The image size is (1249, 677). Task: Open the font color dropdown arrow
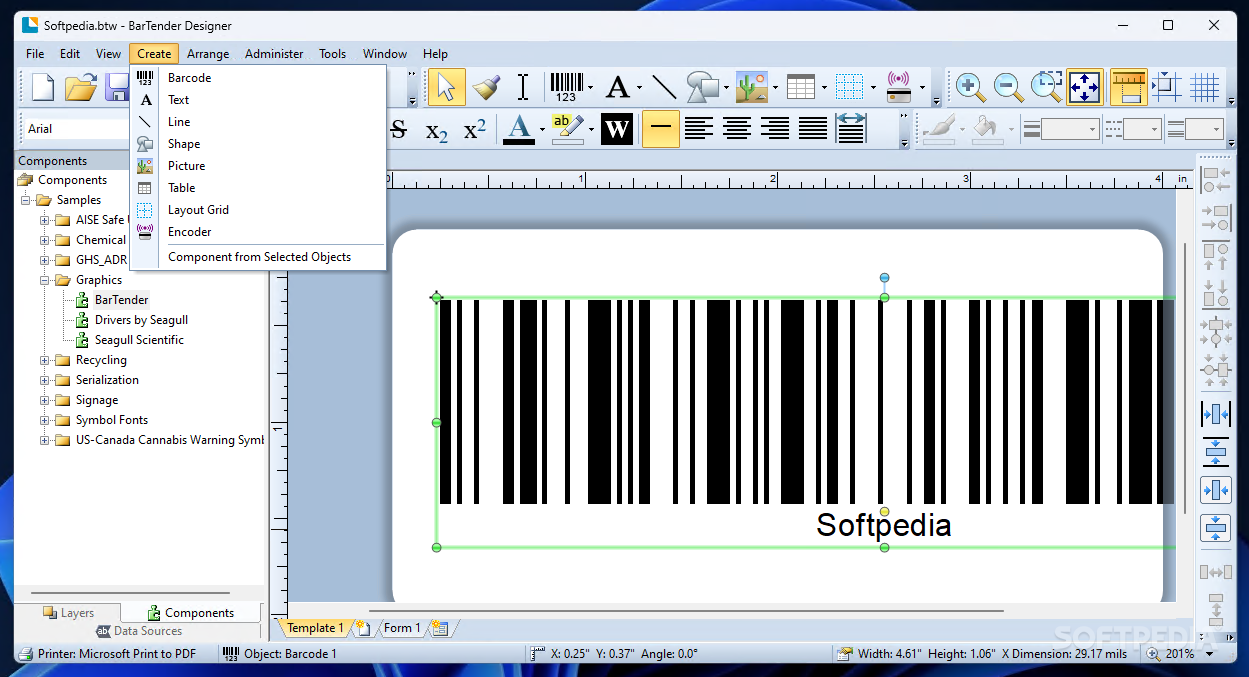[x=542, y=130]
